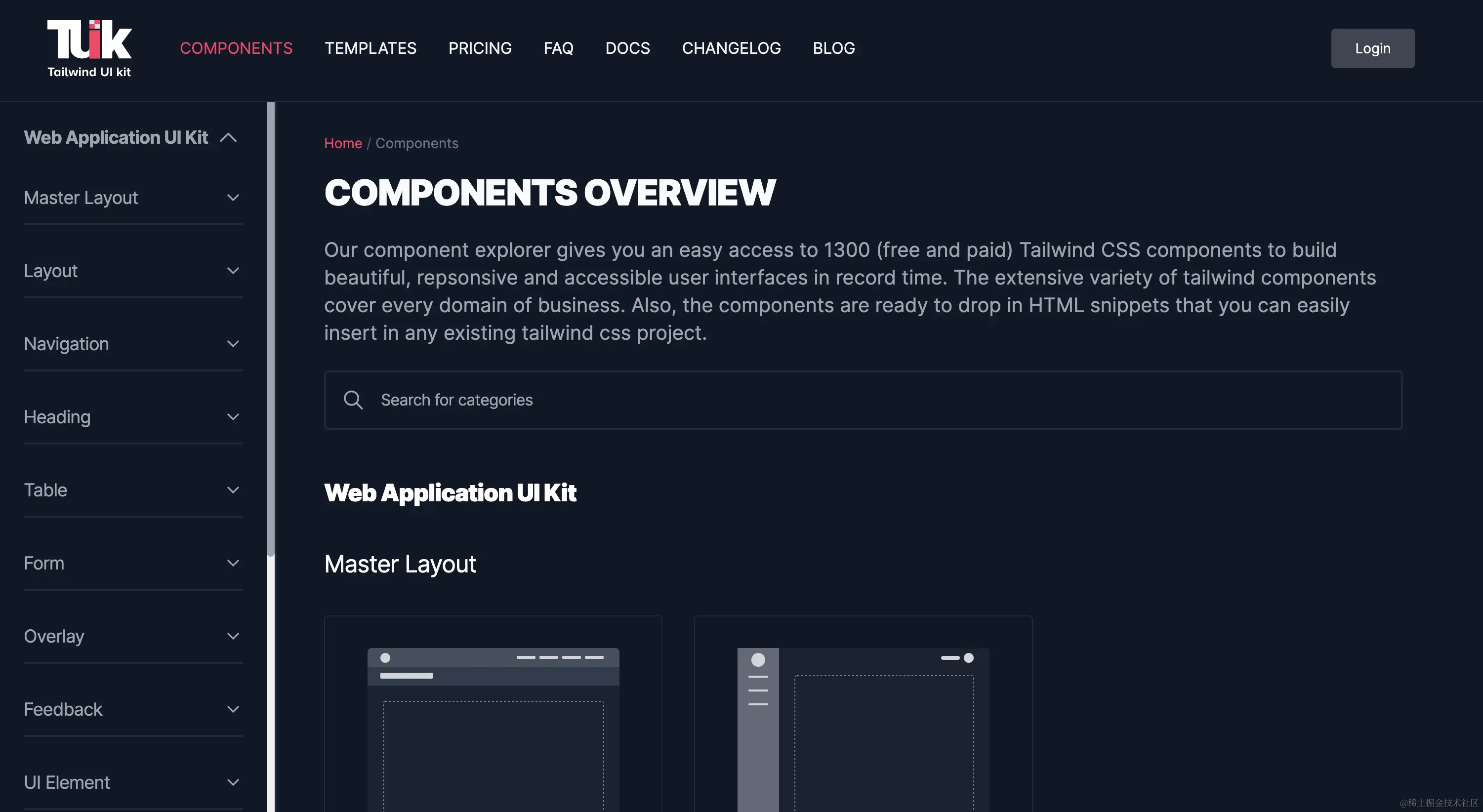The height and width of the screenshot is (812, 1483).
Task: Click chevron icon beside Master Layout
Action: coord(233,198)
